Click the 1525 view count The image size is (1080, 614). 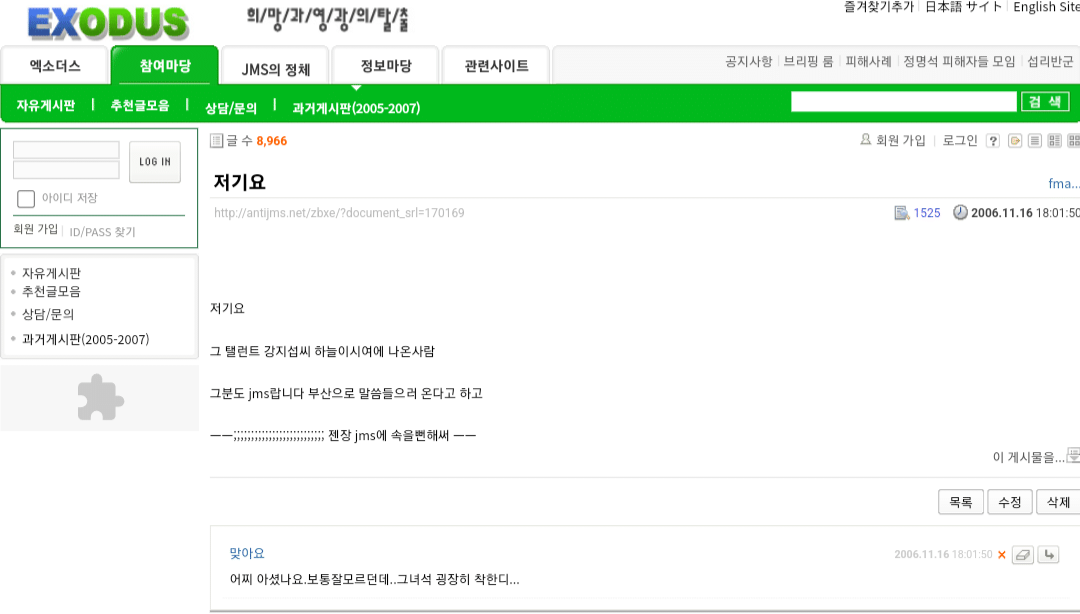(x=926, y=213)
